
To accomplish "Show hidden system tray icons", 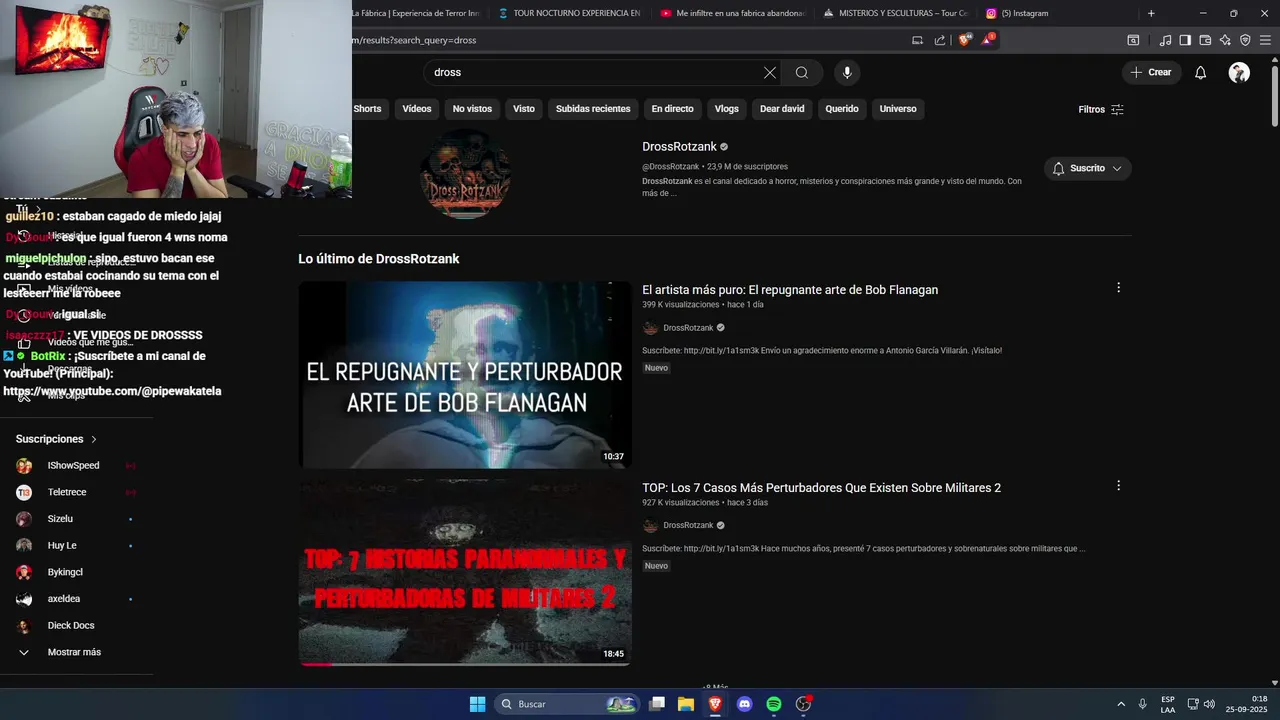I will [1120, 704].
